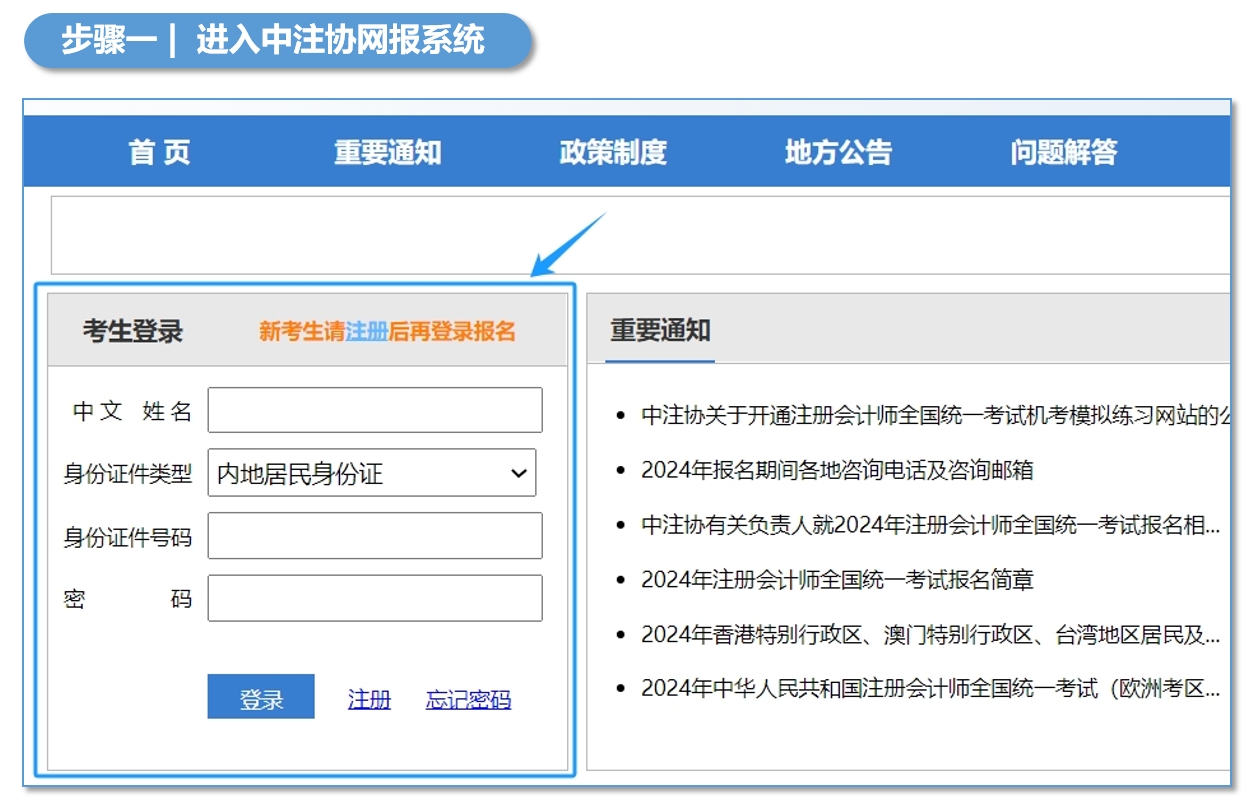Open the 香港特别行政区、澳门 residents notice

point(930,634)
